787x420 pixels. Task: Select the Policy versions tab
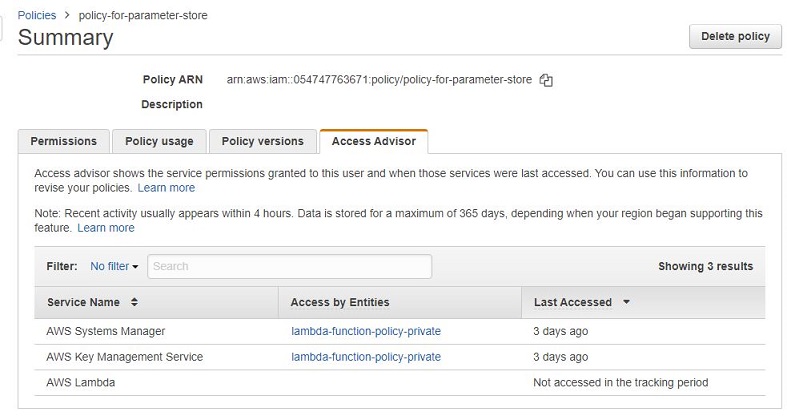[263, 142]
